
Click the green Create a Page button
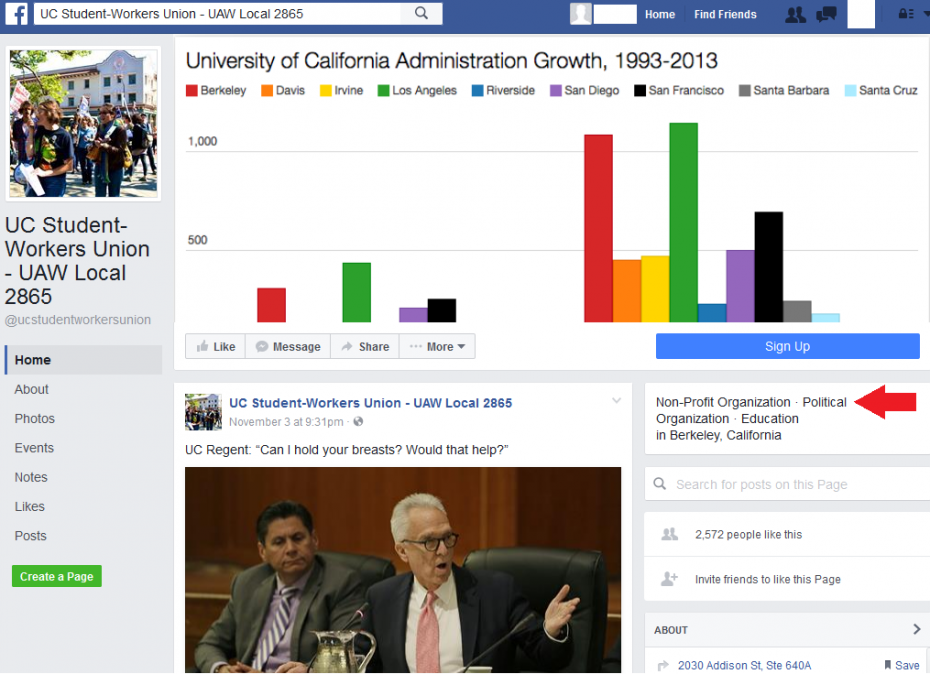pyautogui.click(x=57, y=576)
